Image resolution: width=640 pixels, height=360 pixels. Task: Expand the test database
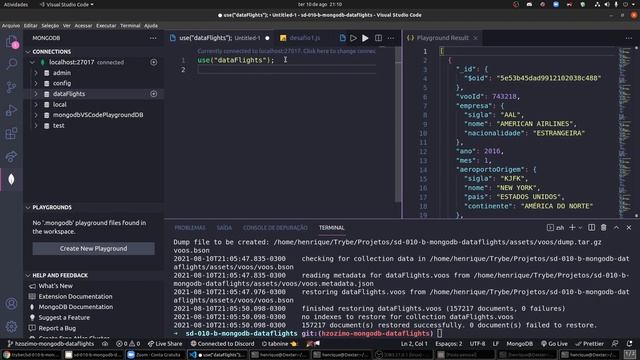point(36,126)
